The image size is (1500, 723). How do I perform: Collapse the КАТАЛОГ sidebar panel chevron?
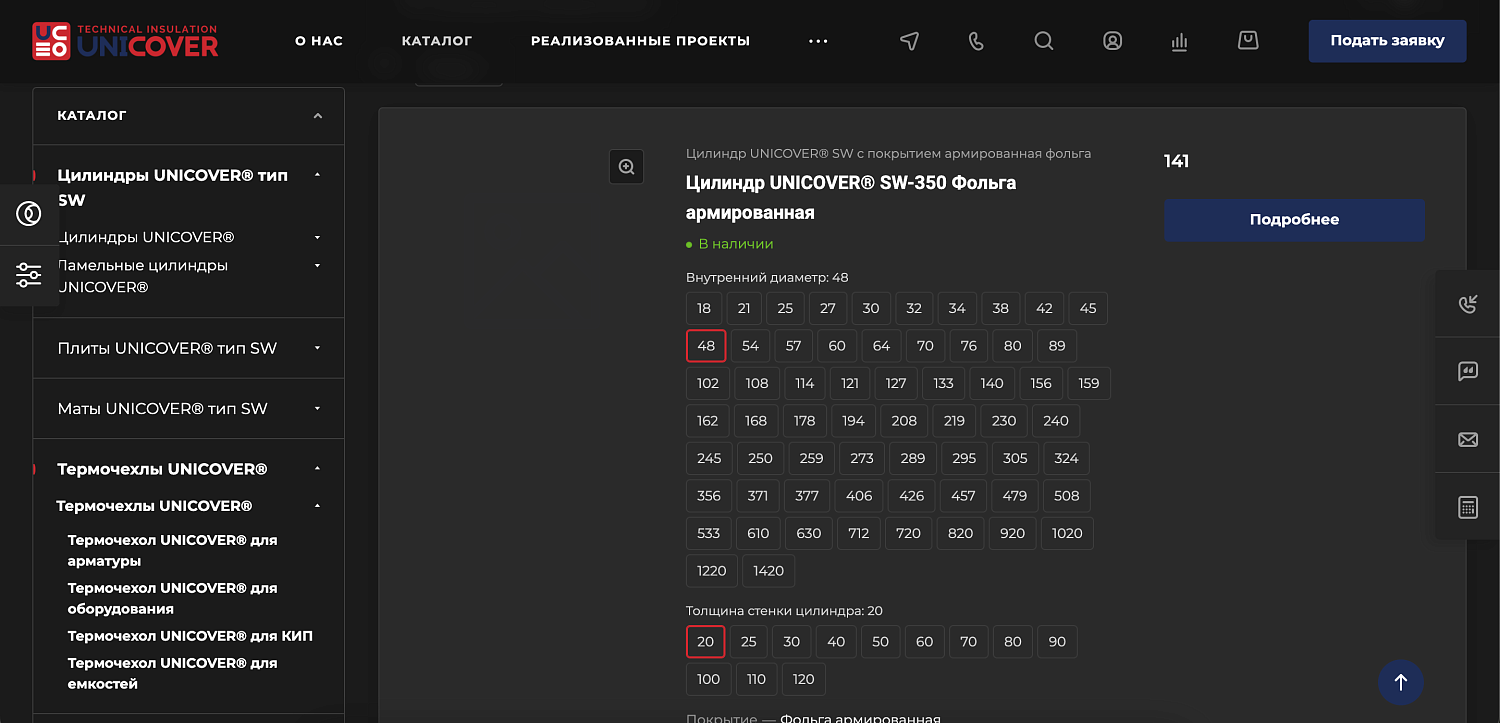(x=318, y=116)
